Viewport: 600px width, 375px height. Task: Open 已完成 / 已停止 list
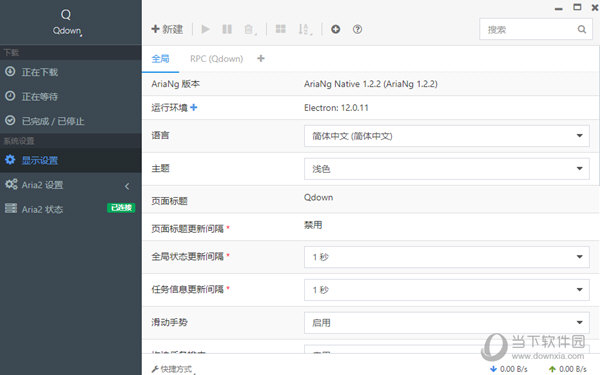pos(71,121)
